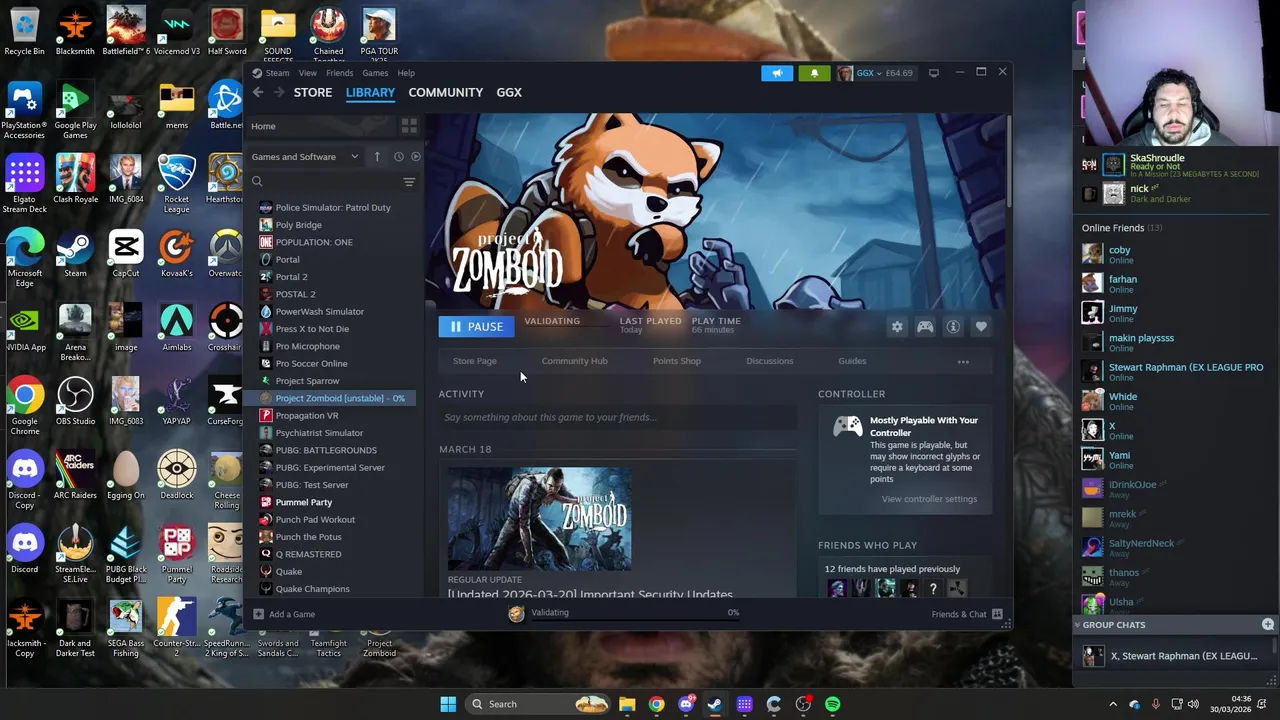The image size is (1280, 720).
Task: Open the Help menu
Action: point(406,73)
